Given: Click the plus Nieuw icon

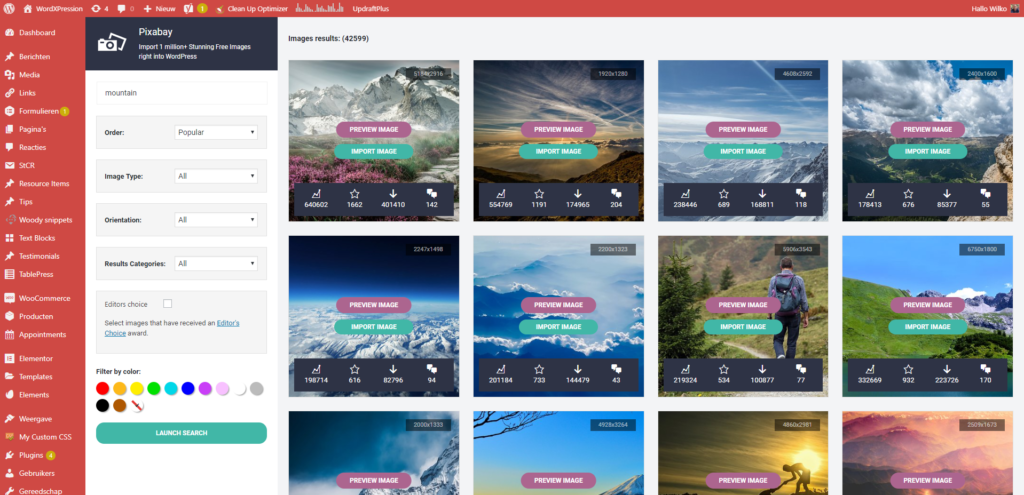Looking at the screenshot, I should (147, 8).
